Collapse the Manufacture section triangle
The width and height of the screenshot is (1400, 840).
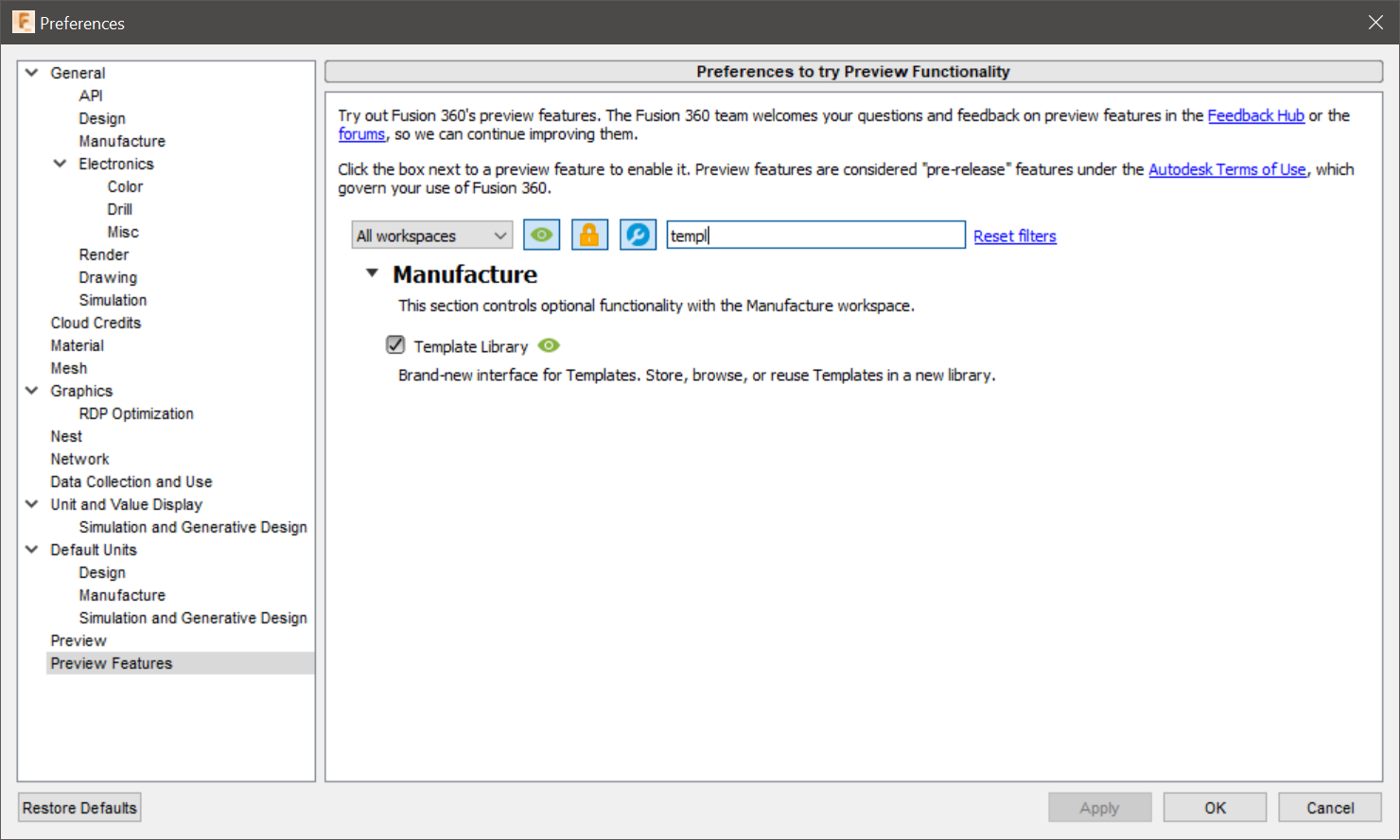click(373, 273)
